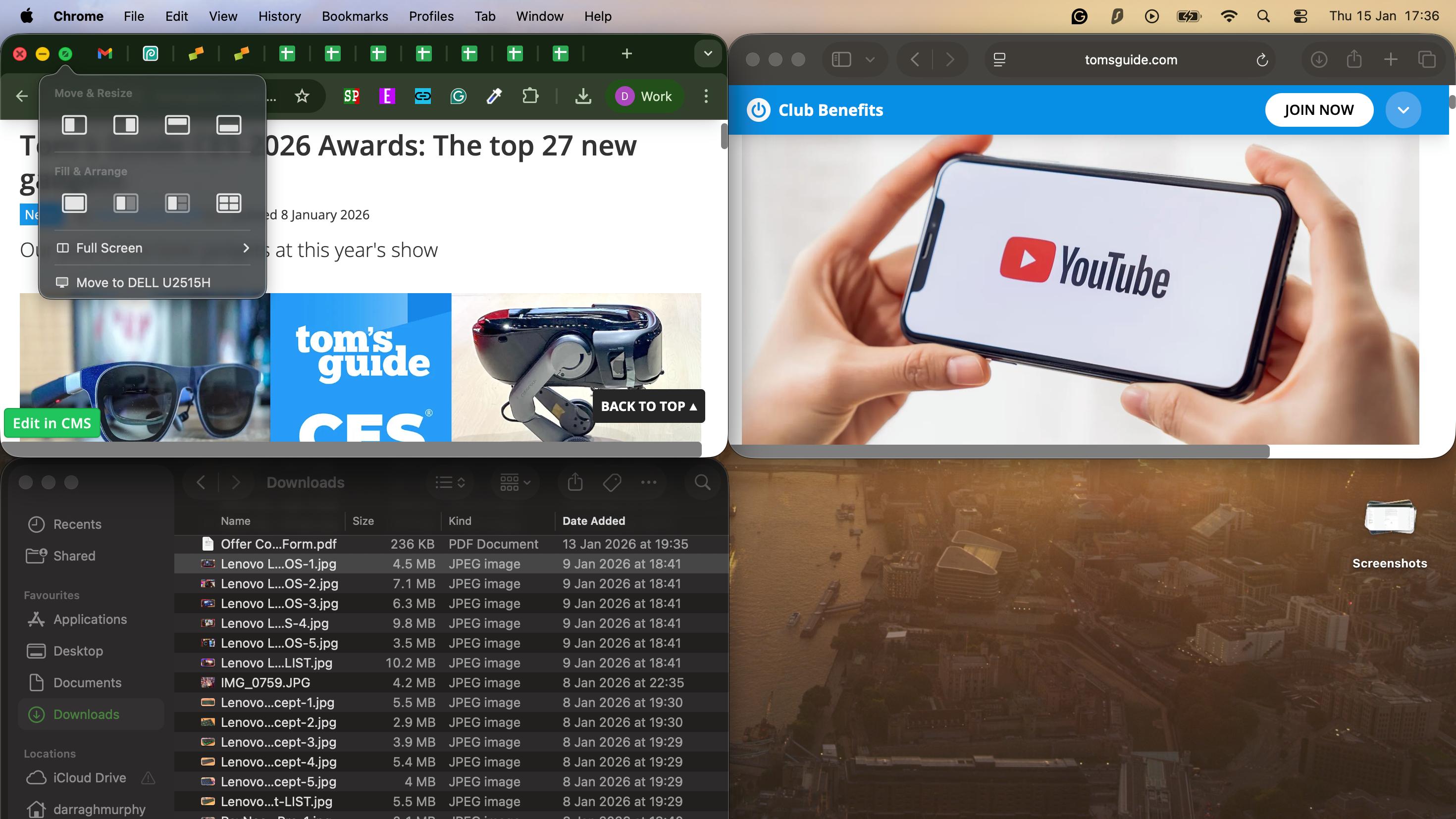Open the Bookmarks menu in the menu bar
This screenshot has height=819, width=1456.
355,16
